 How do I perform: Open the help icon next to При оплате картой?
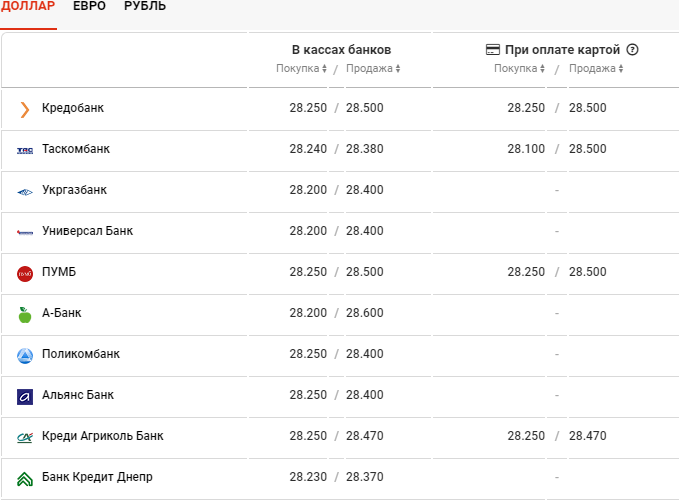pos(632,50)
